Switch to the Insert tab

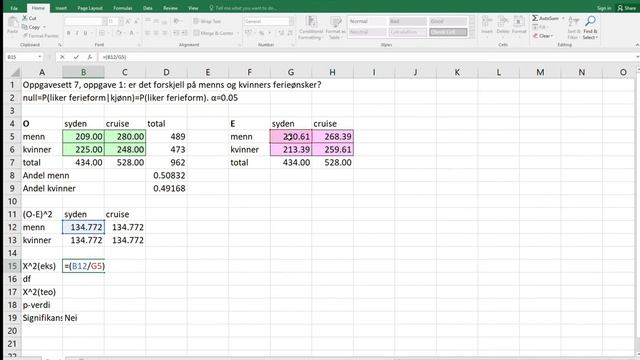[61, 8]
